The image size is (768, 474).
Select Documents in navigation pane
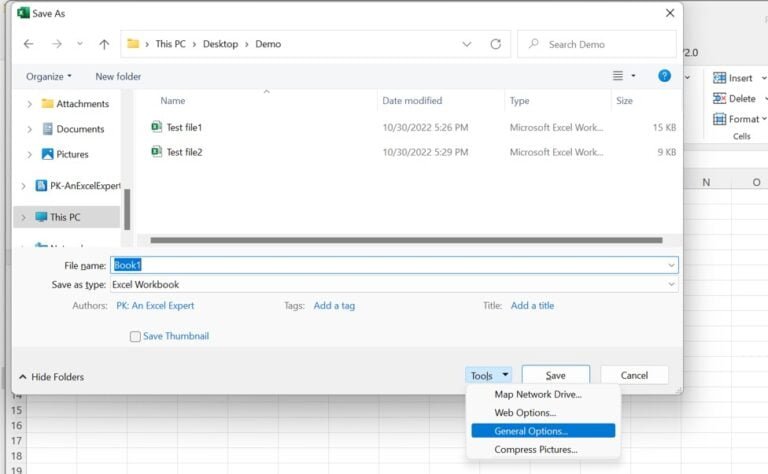80,129
